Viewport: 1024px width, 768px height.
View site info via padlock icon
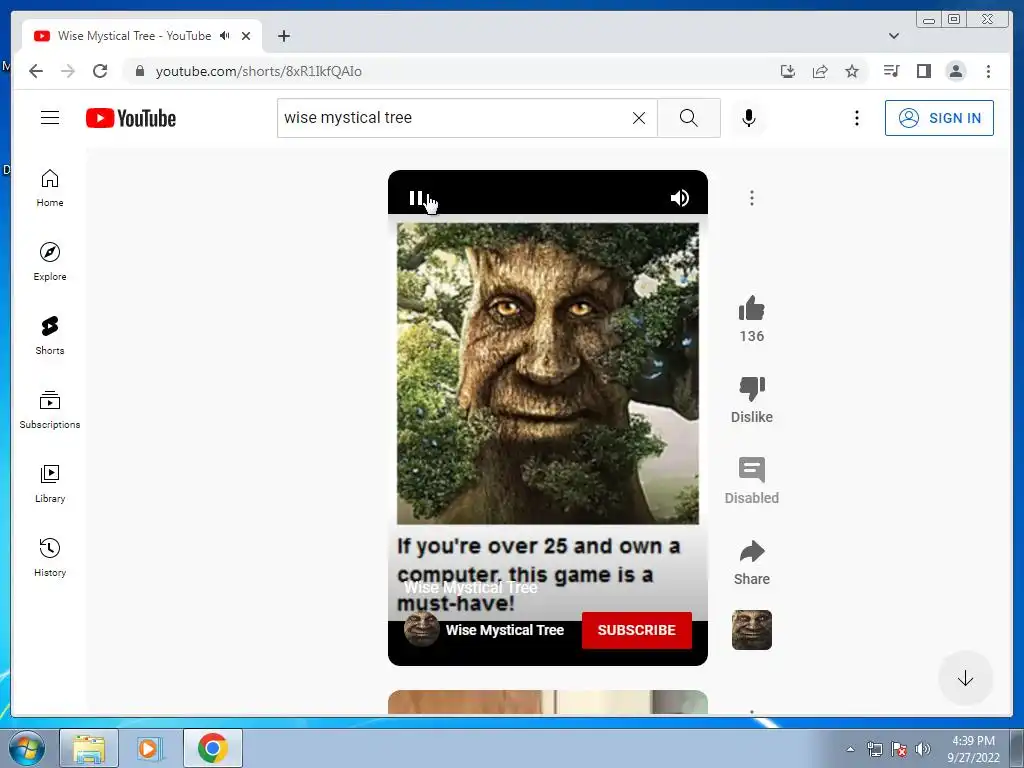(139, 71)
